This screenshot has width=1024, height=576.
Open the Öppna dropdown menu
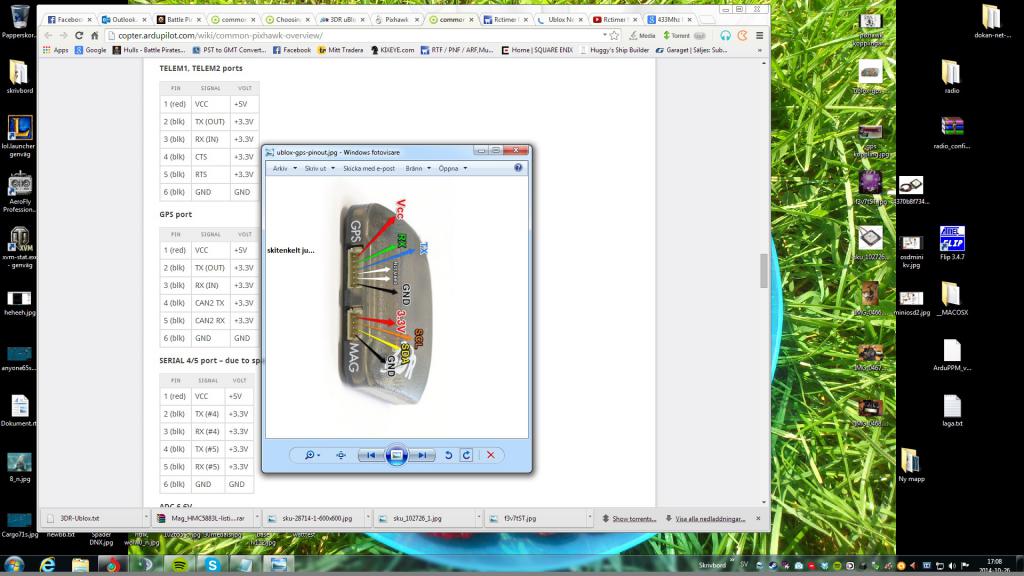pyautogui.click(x=453, y=168)
